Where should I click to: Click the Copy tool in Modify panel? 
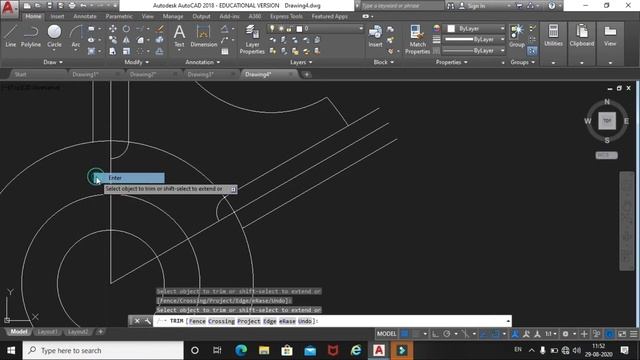pos(113,40)
